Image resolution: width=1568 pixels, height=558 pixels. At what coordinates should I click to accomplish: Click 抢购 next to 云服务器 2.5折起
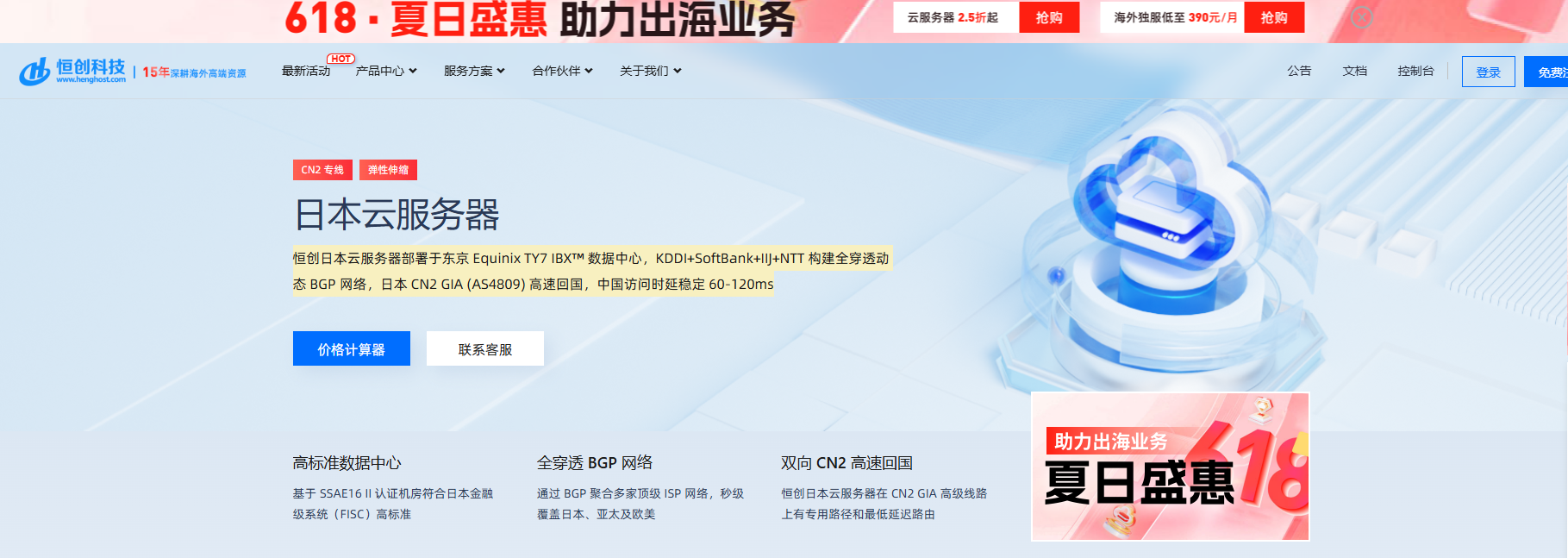coord(1049,17)
